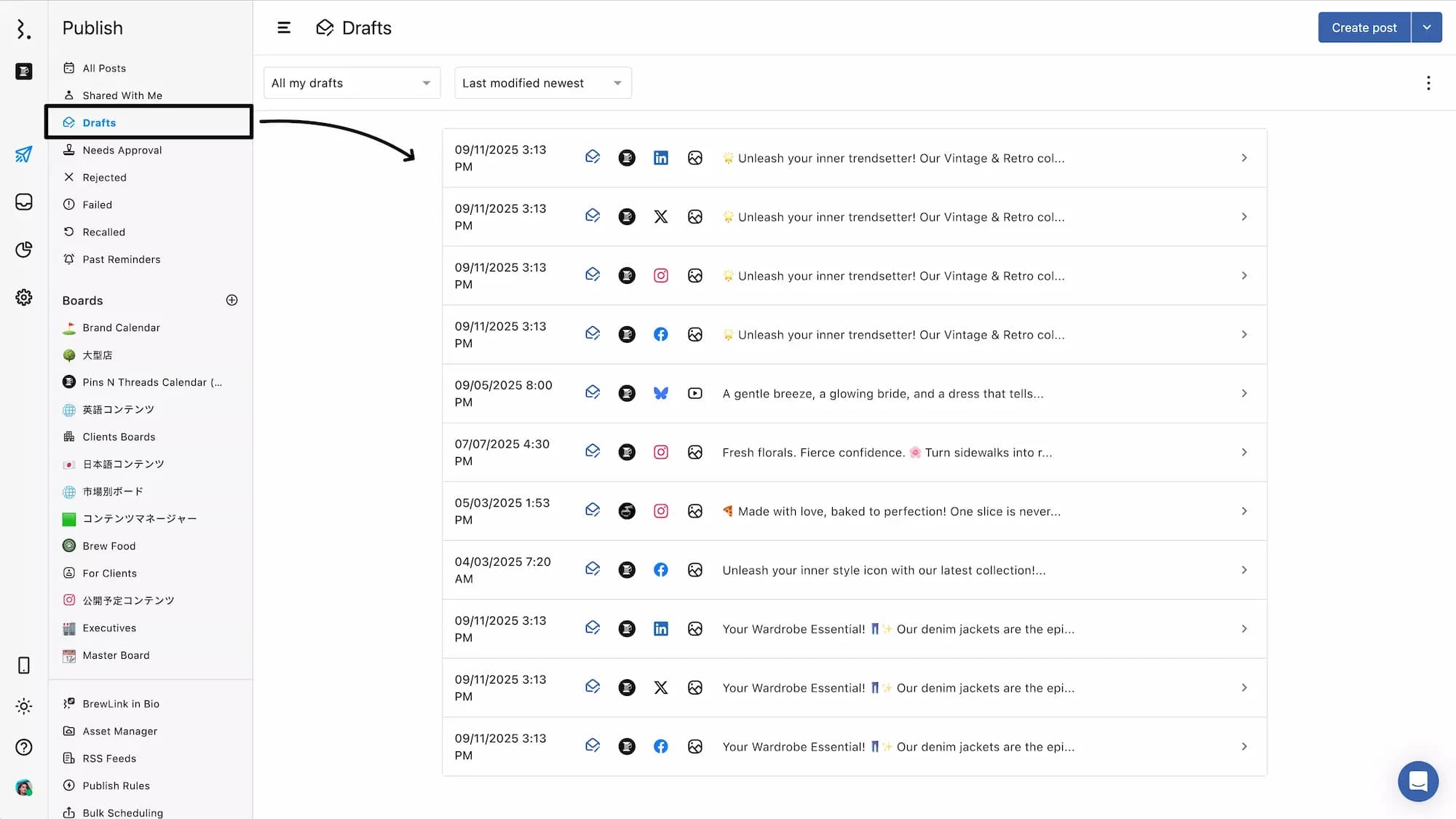Viewport: 1456px width, 819px height.
Task: Open the All my drafts dropdown
Action: click(352, 83)
